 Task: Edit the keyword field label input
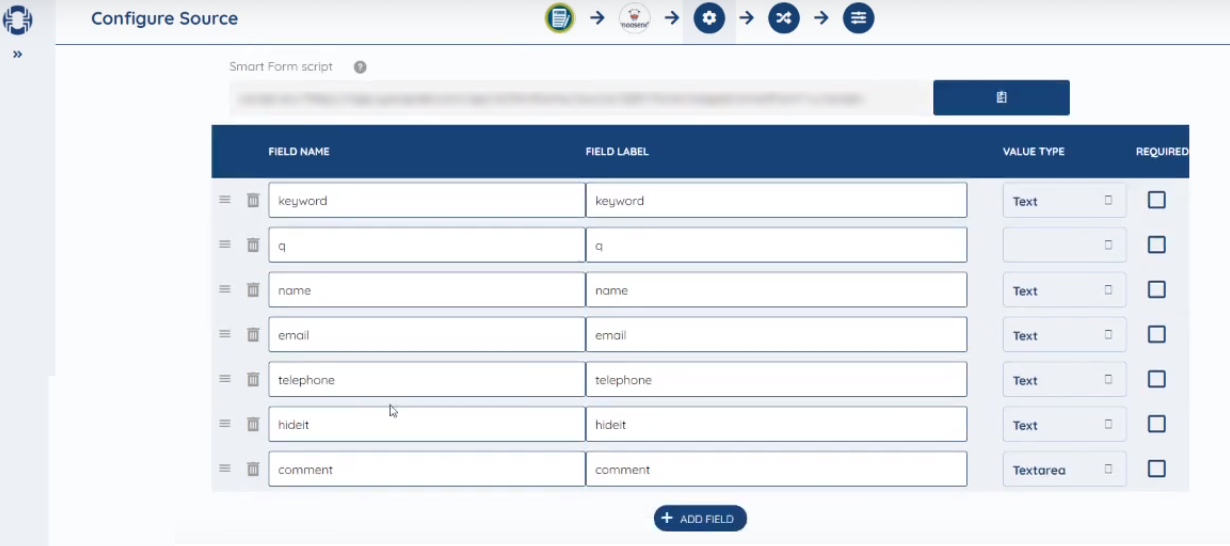[777, 200]
